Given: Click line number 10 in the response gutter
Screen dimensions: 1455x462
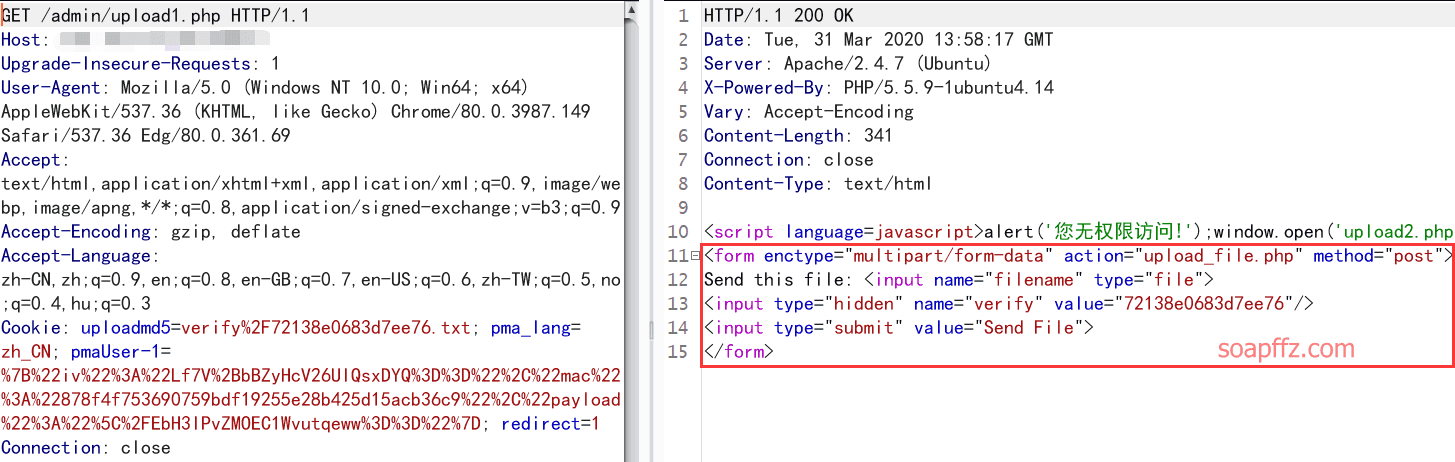Looking at the screenshot, I should tap(679, 232).
